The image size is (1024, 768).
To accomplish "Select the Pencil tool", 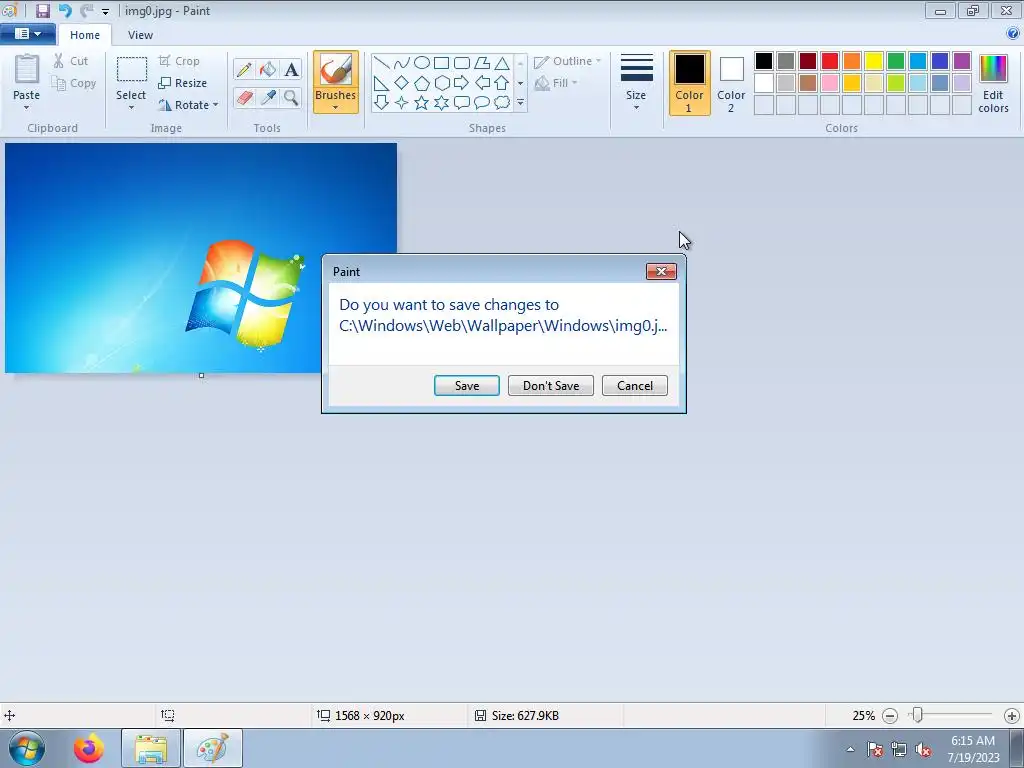I will pos(244,69).
